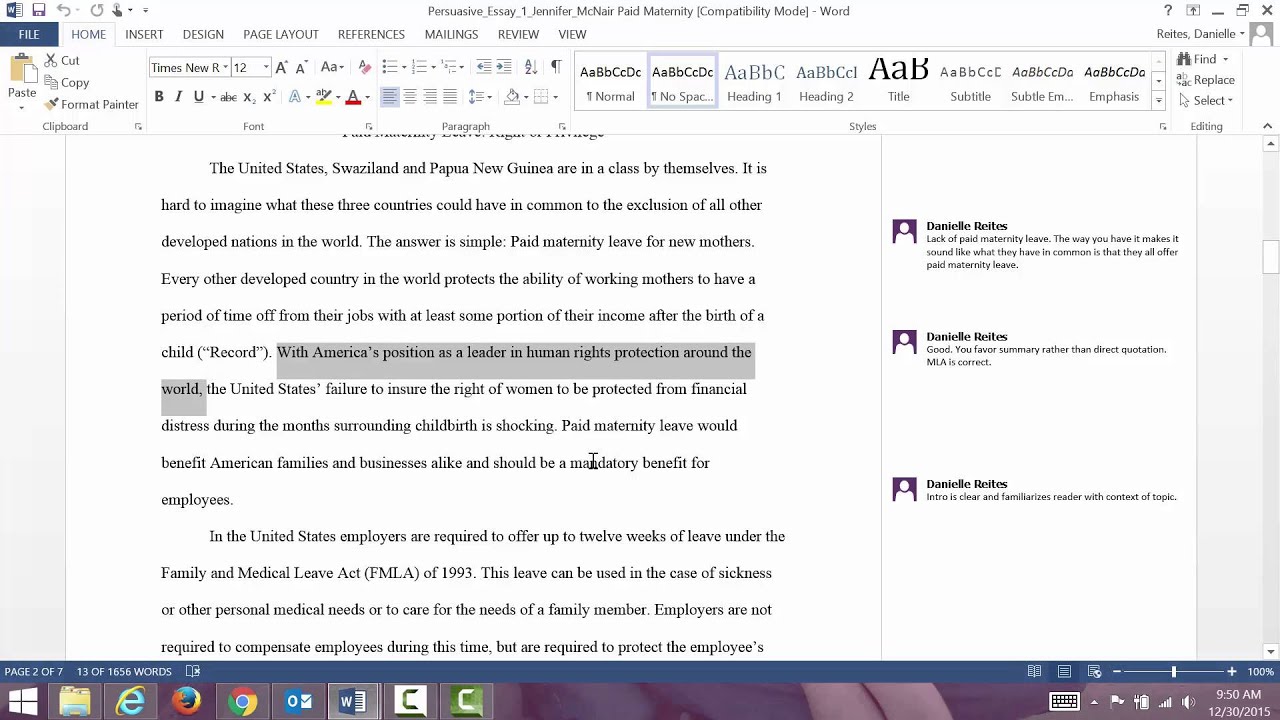Switch to the DESIGN tab

(x=203, y=34)
